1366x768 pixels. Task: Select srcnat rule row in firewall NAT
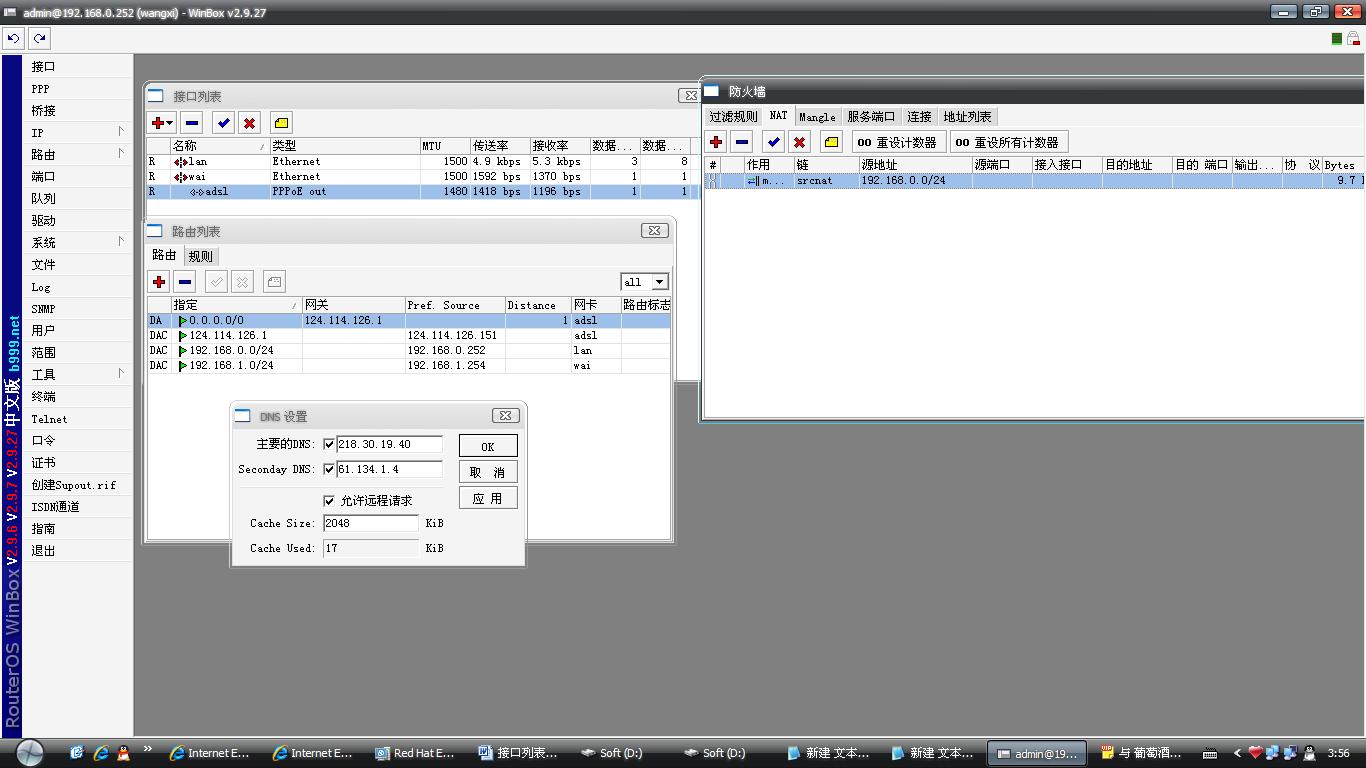pos(1034,181)
